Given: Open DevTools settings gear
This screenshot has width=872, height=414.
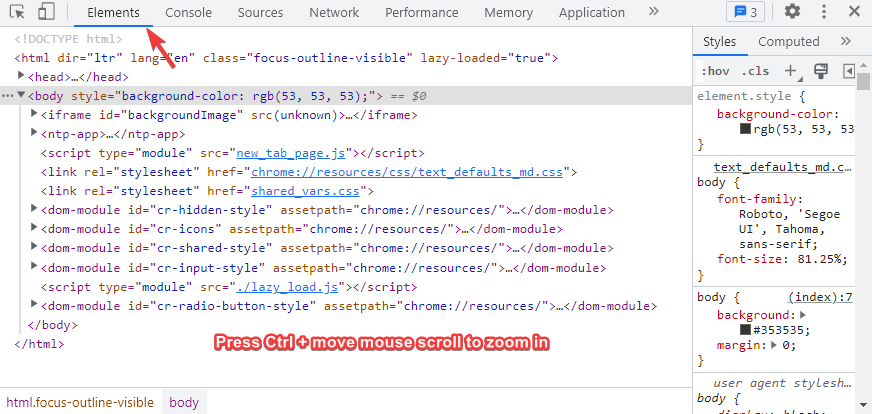Looking at the screenshot, I should (x=792, y=12).
